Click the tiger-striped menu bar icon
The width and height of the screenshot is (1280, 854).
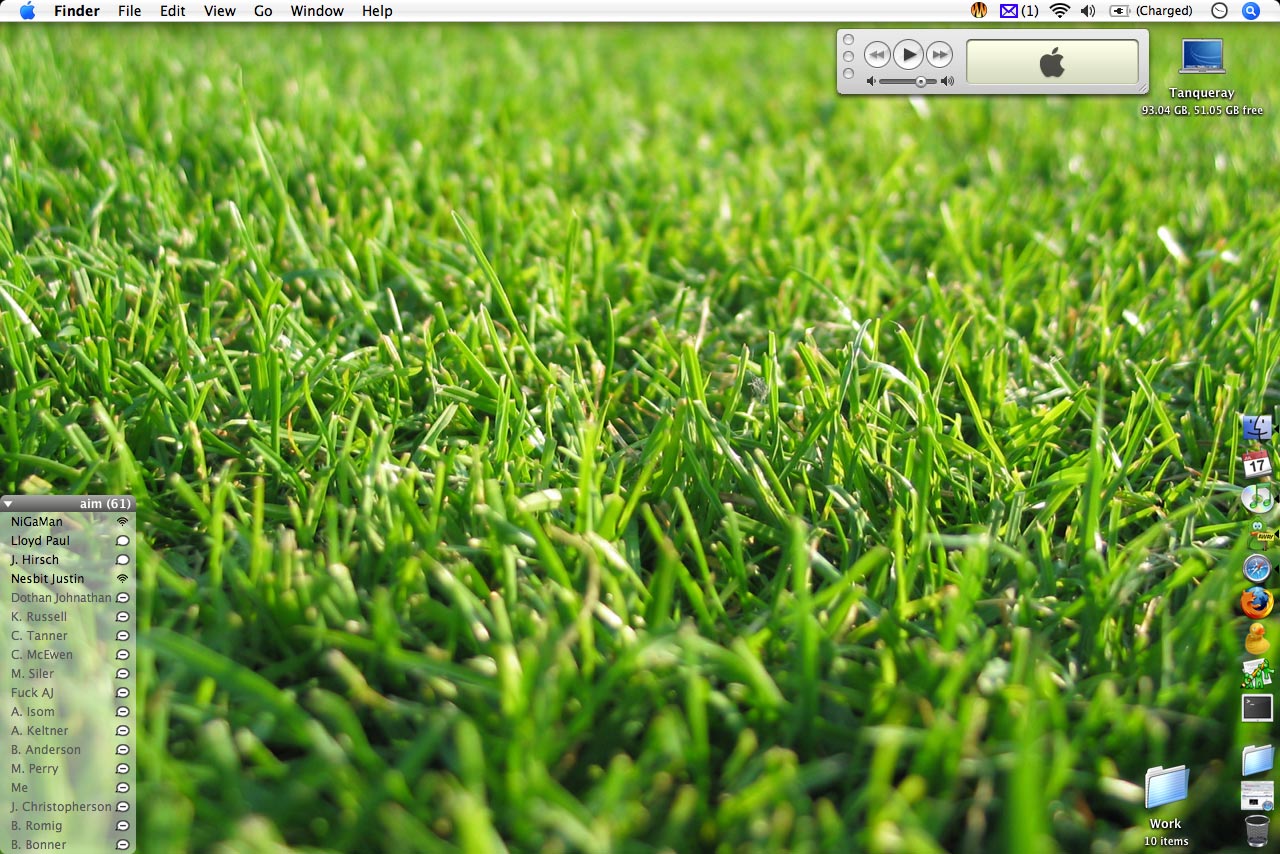point(979,11)
